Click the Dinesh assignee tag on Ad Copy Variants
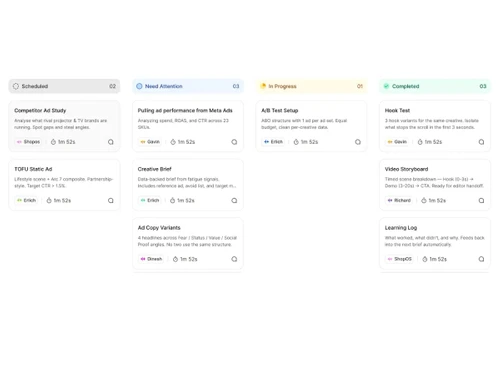This screenshot has width=500, height=375. 151,259
